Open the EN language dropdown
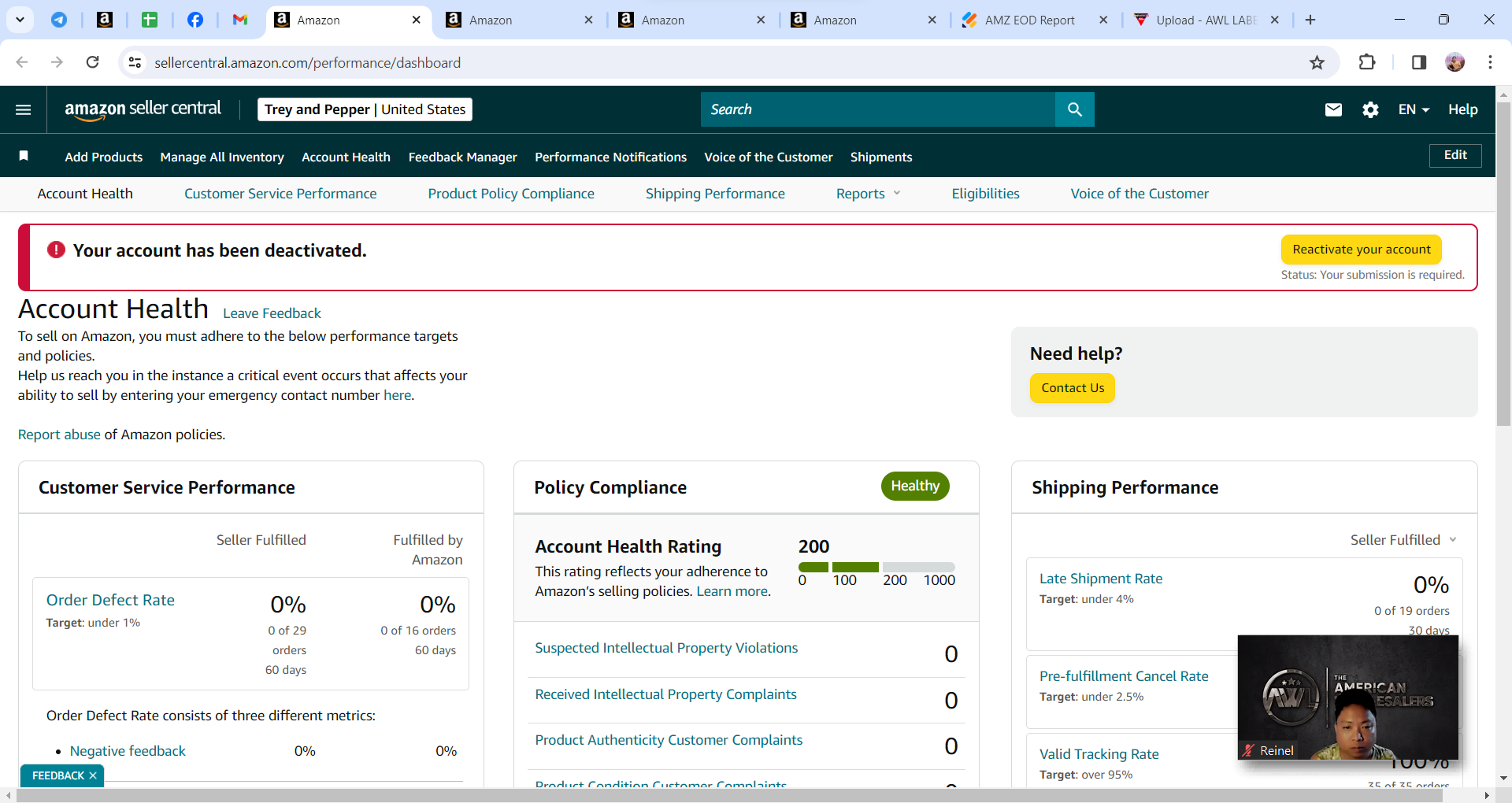This screenshot has height=803, width=1512. [1414, 109]
